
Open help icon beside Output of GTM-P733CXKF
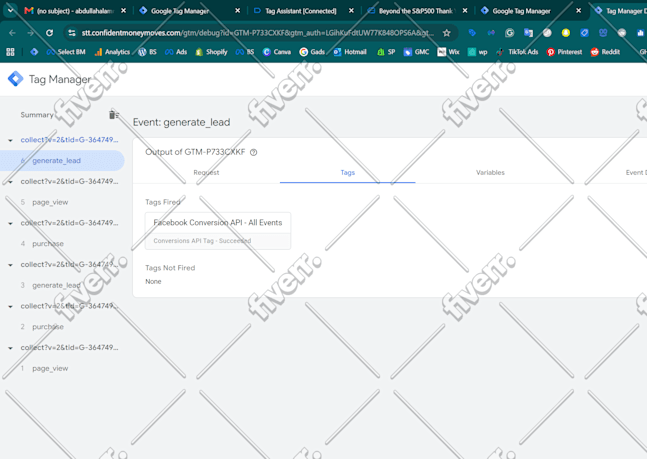coord(253,152)
